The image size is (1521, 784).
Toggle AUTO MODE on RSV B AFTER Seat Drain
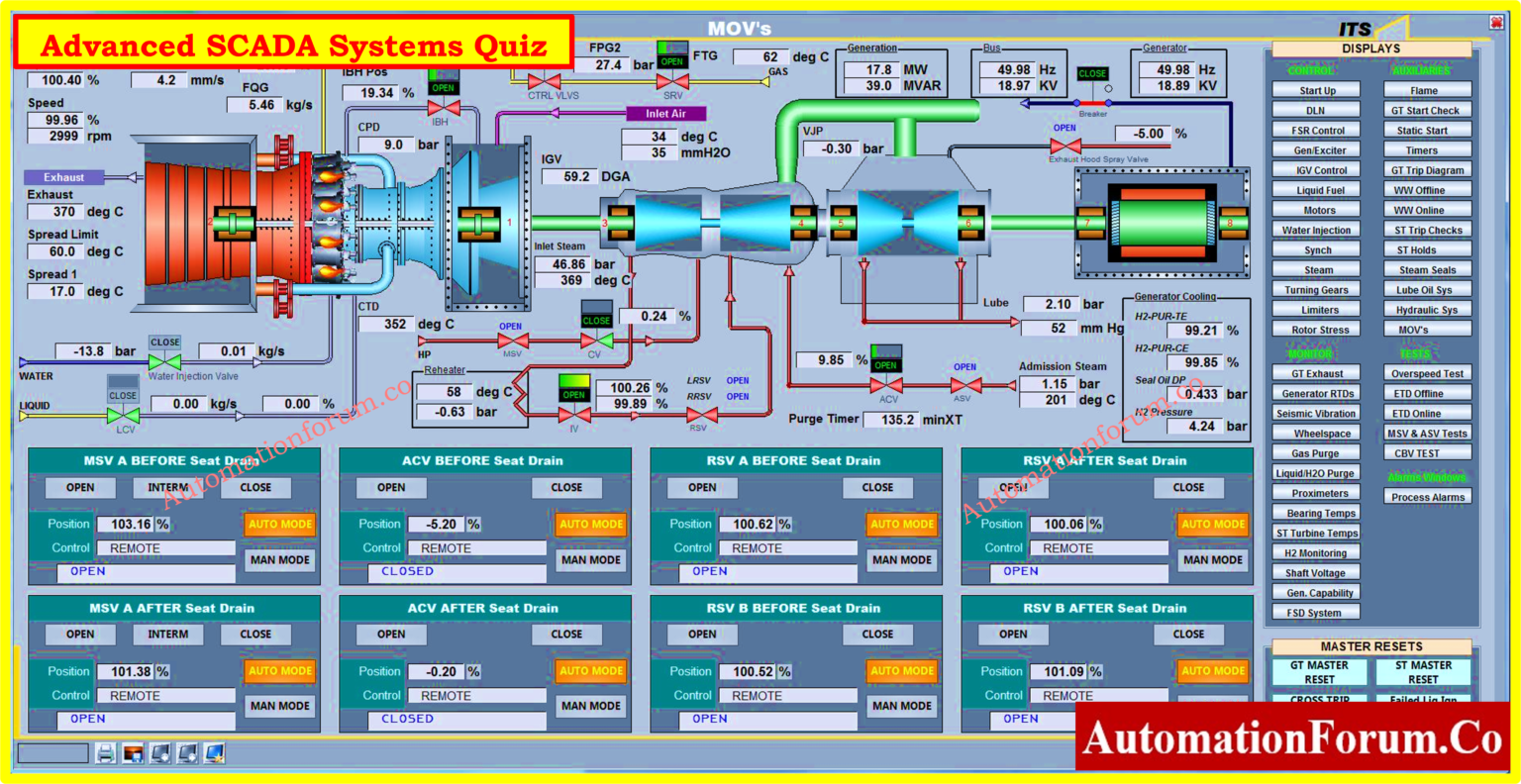click(1212, 670)
